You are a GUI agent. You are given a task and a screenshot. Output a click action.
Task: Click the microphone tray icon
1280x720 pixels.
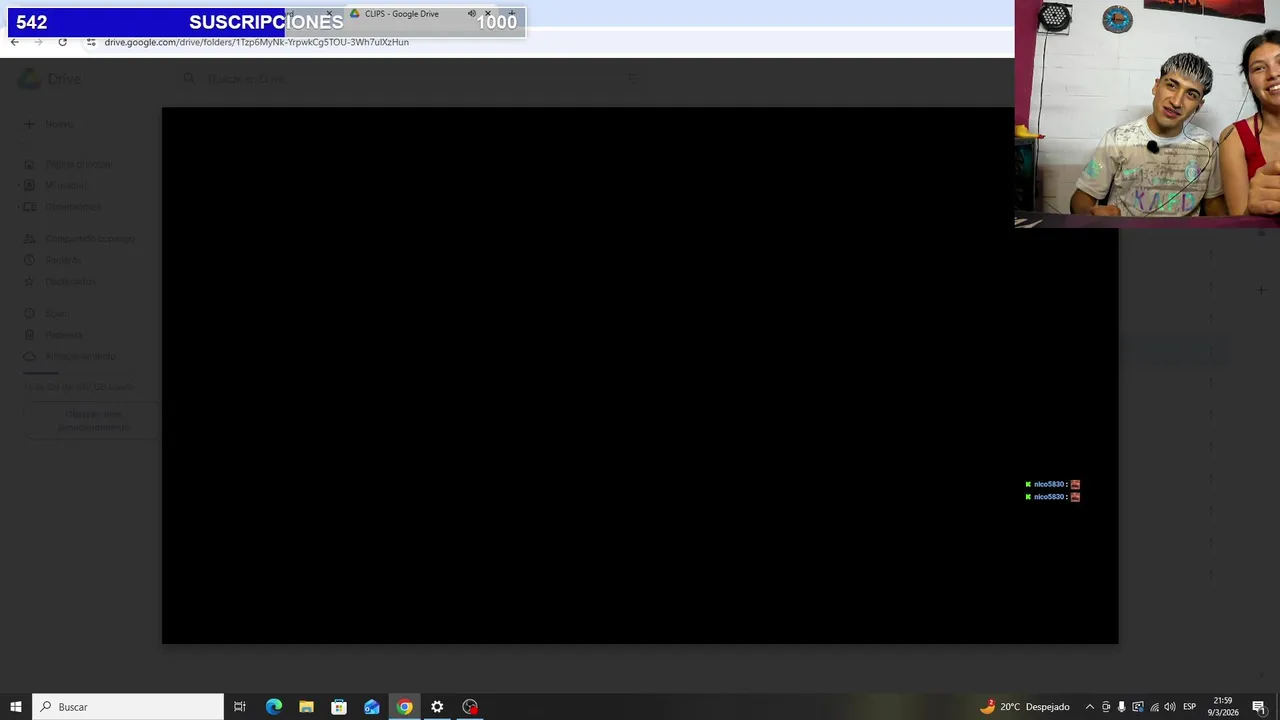point(1121,707)
